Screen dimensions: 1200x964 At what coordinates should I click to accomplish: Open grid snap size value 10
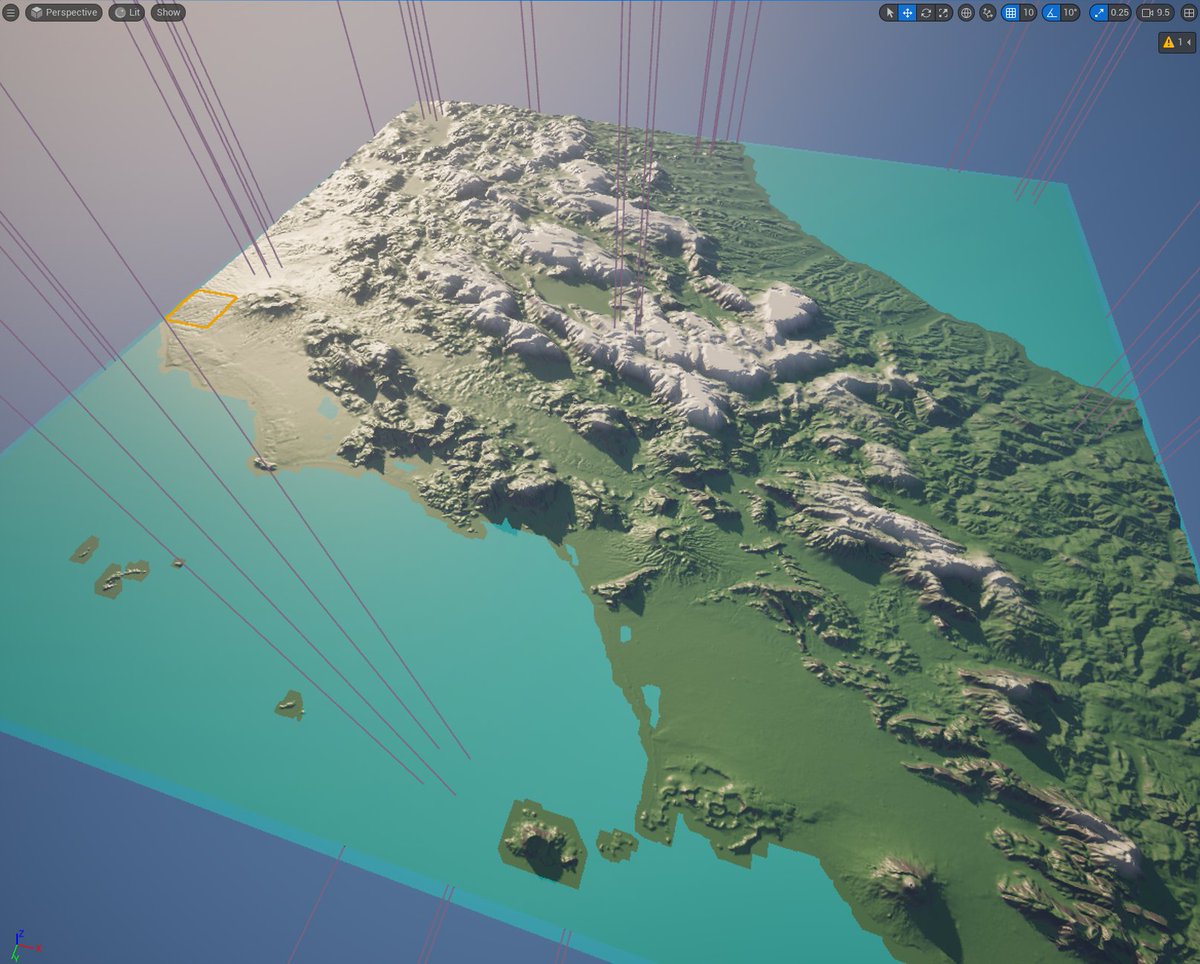coord(1028,13)
